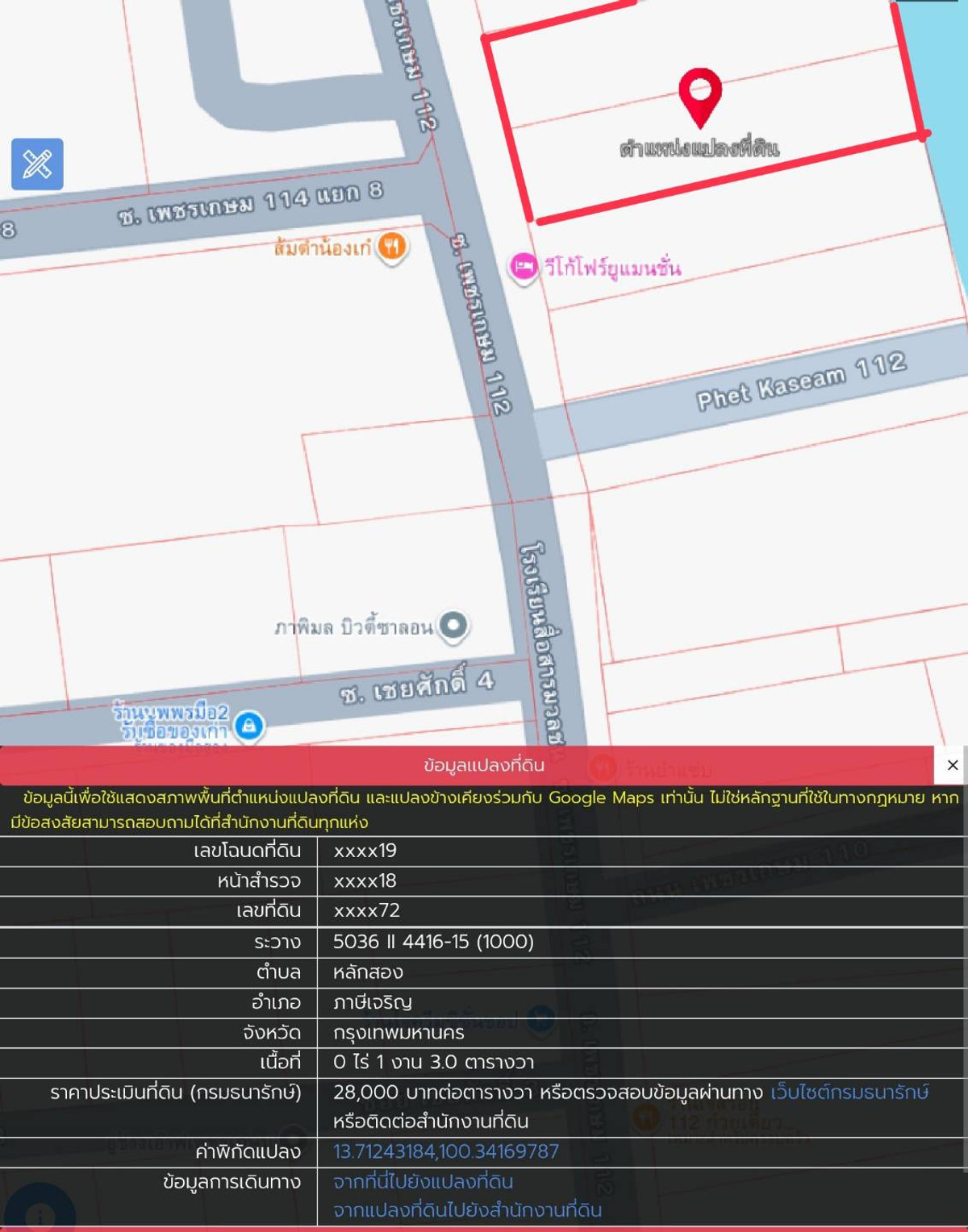Close the ข้อมูลแปลงที่ดิน info panel
Screen dimensions: 968x1232
click(x=952, y=765)
